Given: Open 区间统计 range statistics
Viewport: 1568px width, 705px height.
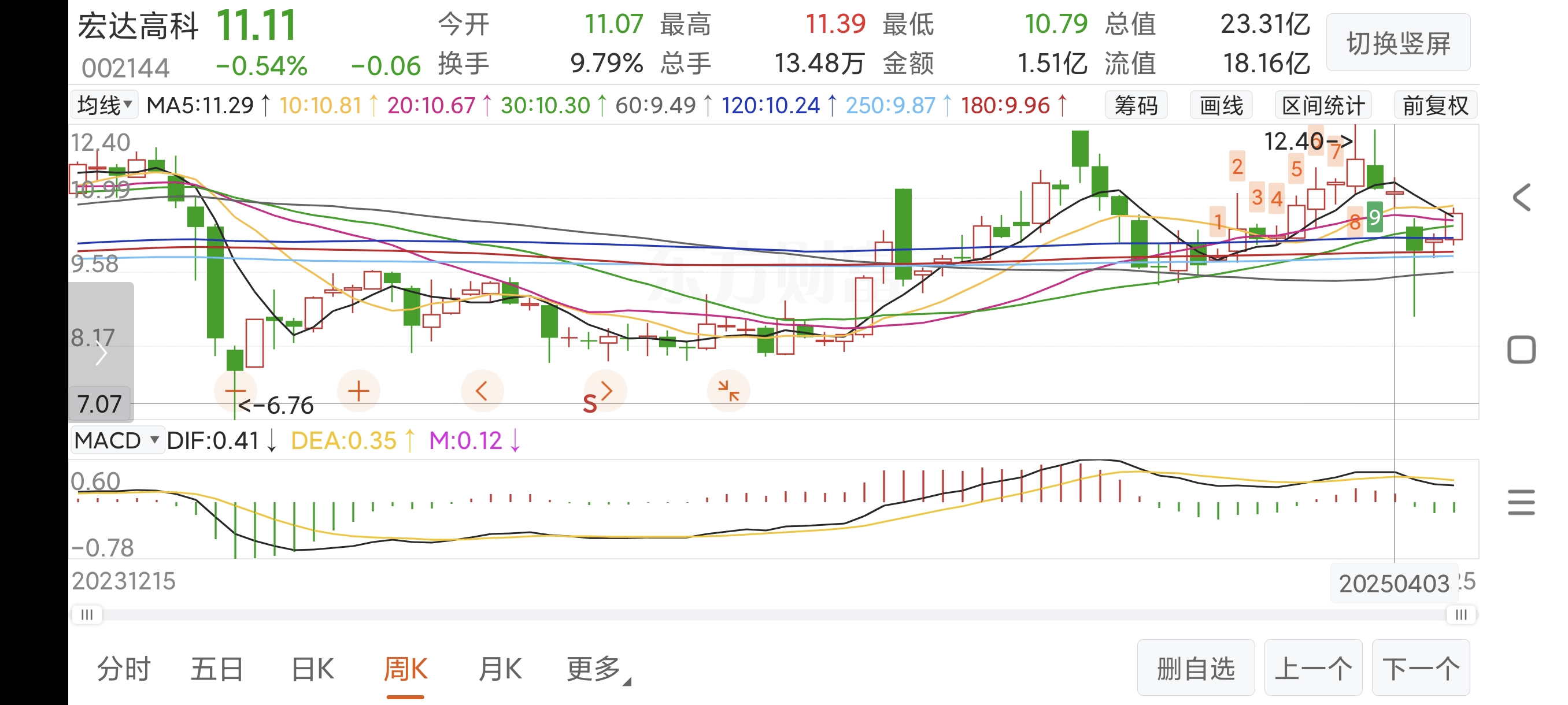Looking at the screenshot, I should pyautogui.click(x=1323, y=105).
